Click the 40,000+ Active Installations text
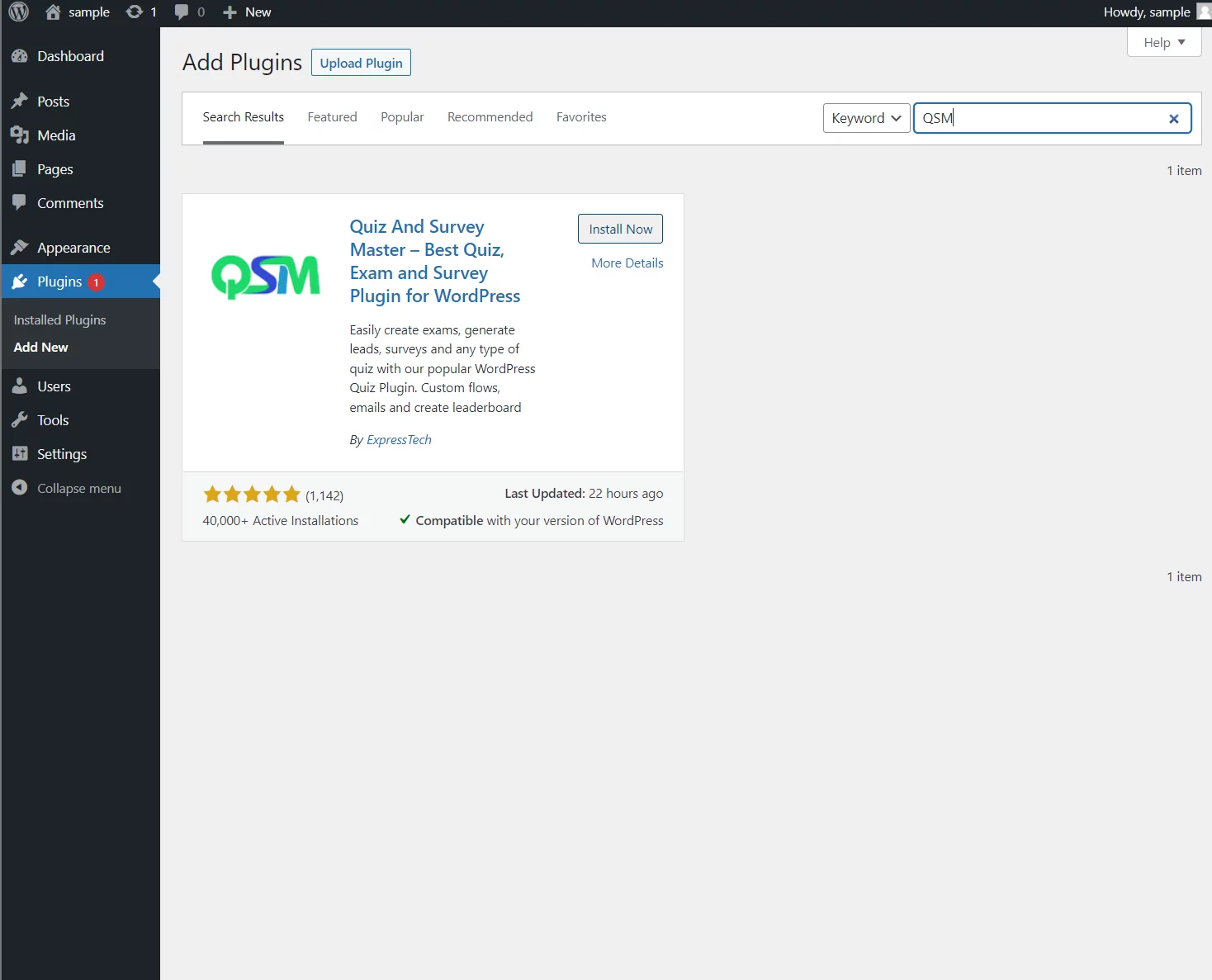Image resolution: width=1212 pixels, height=980 pixels. tap(281, 521)
